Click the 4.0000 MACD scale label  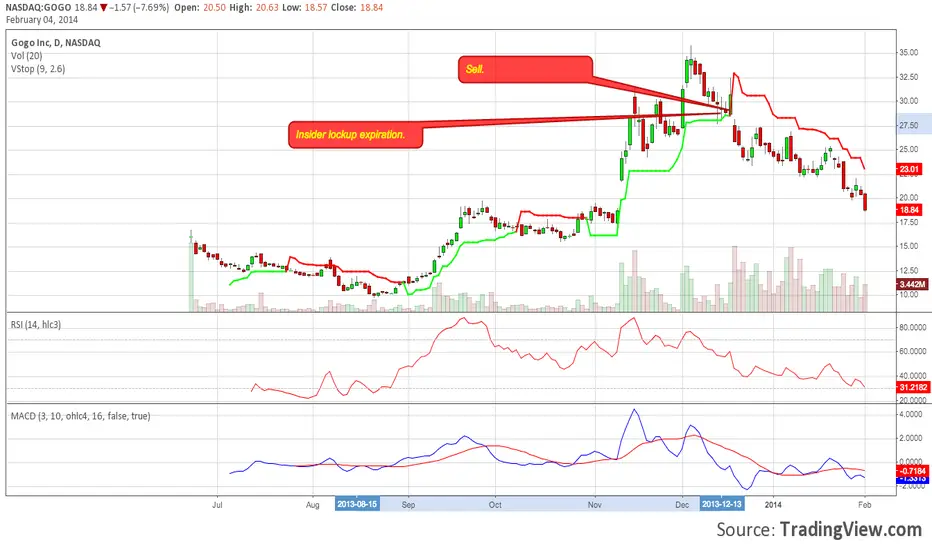coord(911,414)
